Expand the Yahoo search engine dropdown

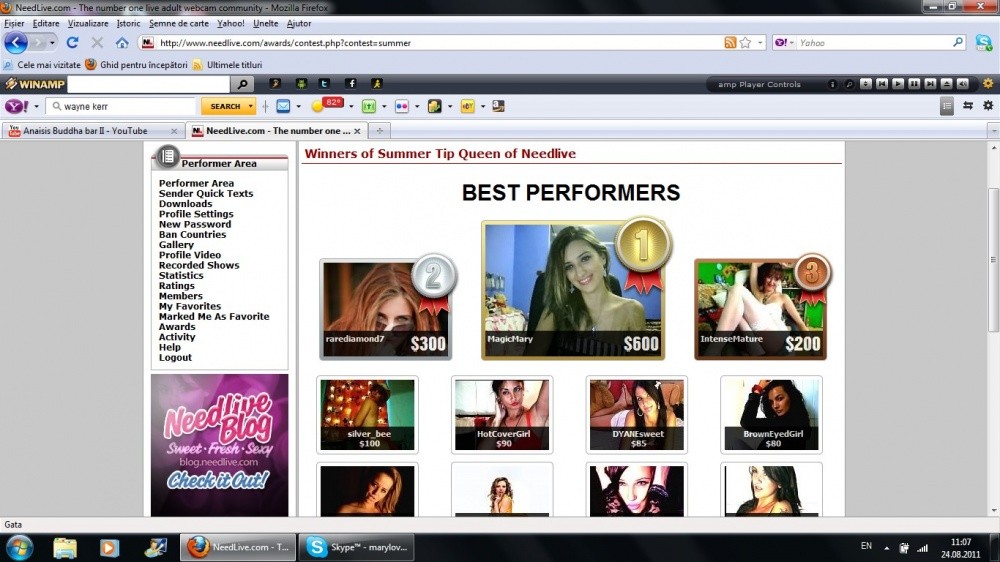784,43
